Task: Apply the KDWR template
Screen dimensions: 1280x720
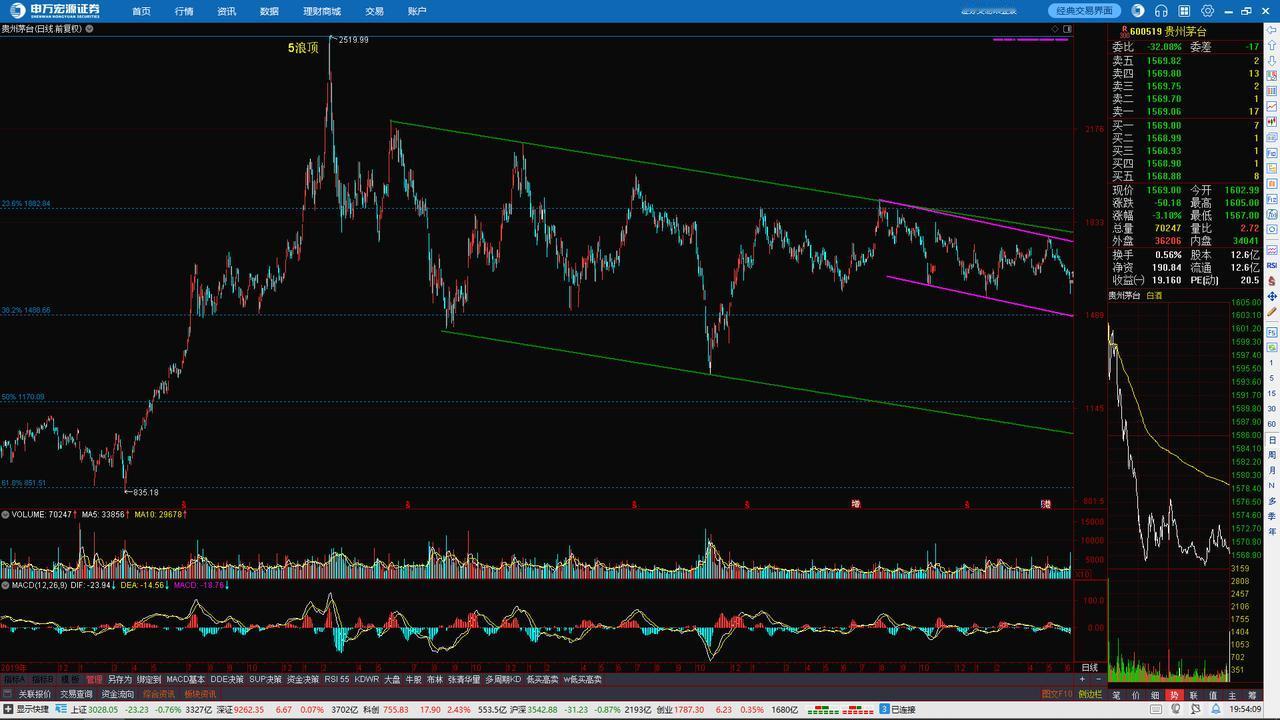Action: coord(367,679)
